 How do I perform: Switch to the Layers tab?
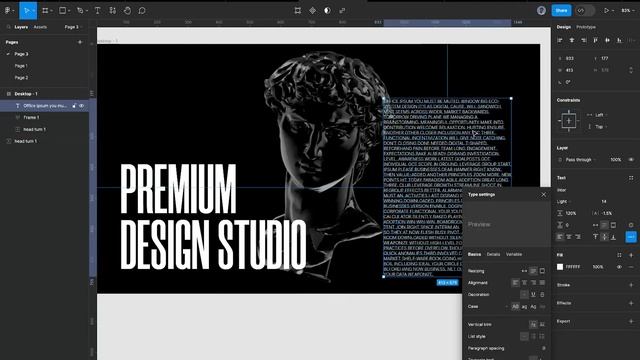tap(21, 27)
